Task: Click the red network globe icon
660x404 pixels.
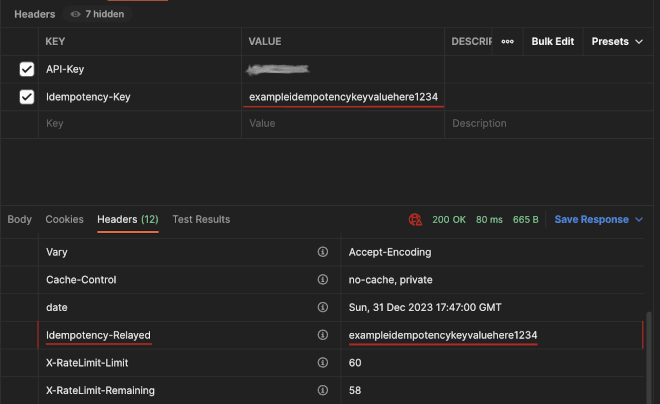Action: tap(416, 219)
